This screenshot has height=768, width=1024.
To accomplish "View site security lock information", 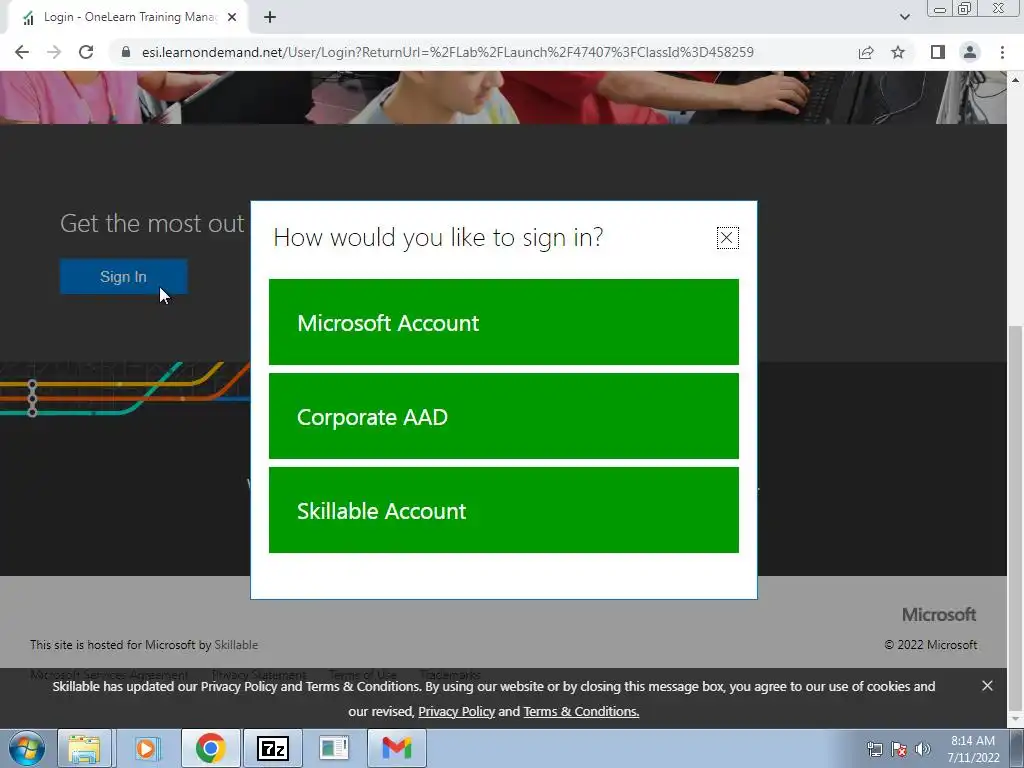I will pos(126,52).
